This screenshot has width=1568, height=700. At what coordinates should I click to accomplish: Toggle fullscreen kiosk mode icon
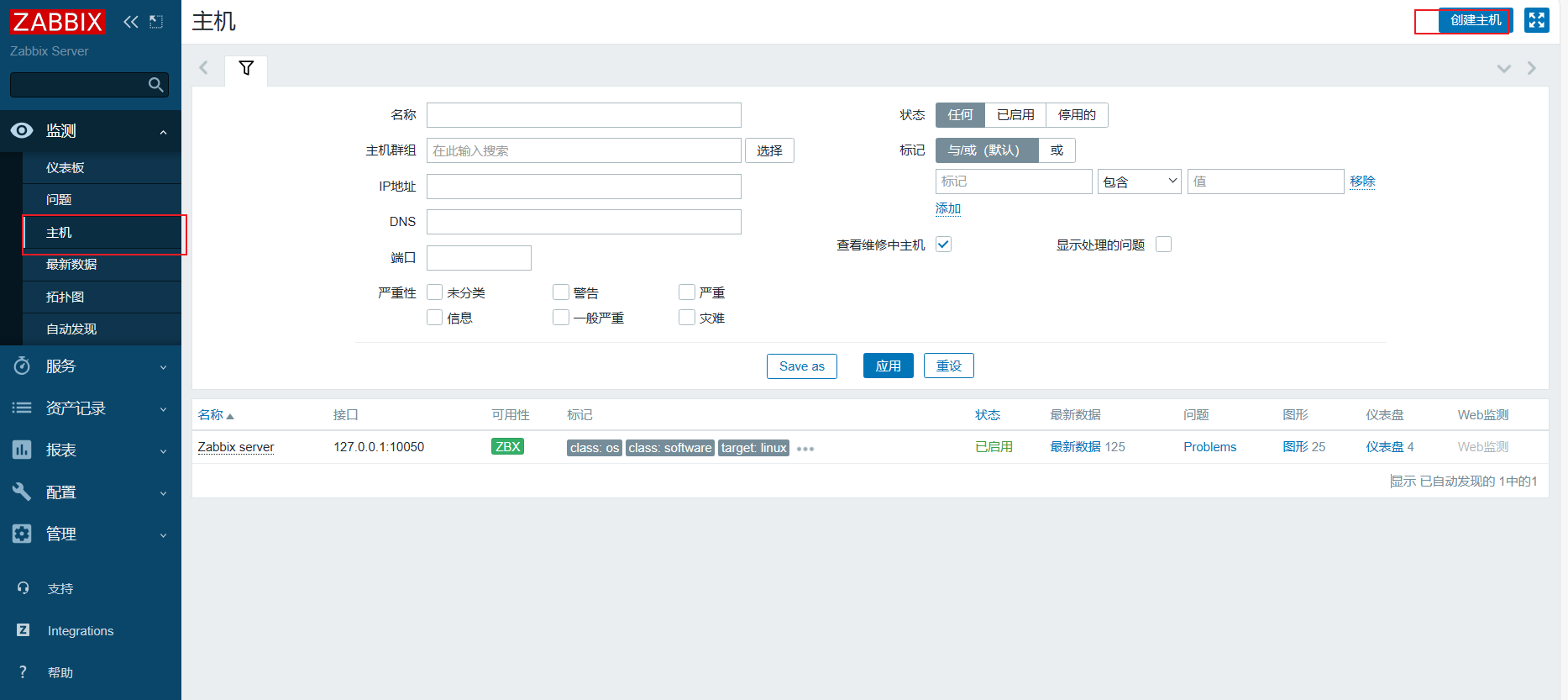(x=1537, y=20)
